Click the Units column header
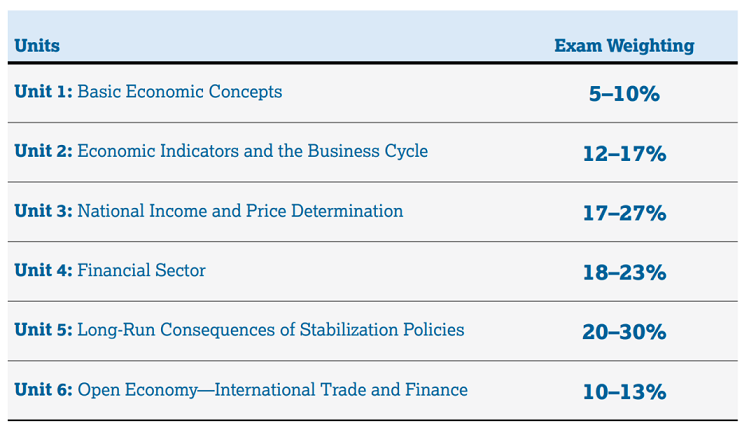The image size is (756, 430). 37,46
